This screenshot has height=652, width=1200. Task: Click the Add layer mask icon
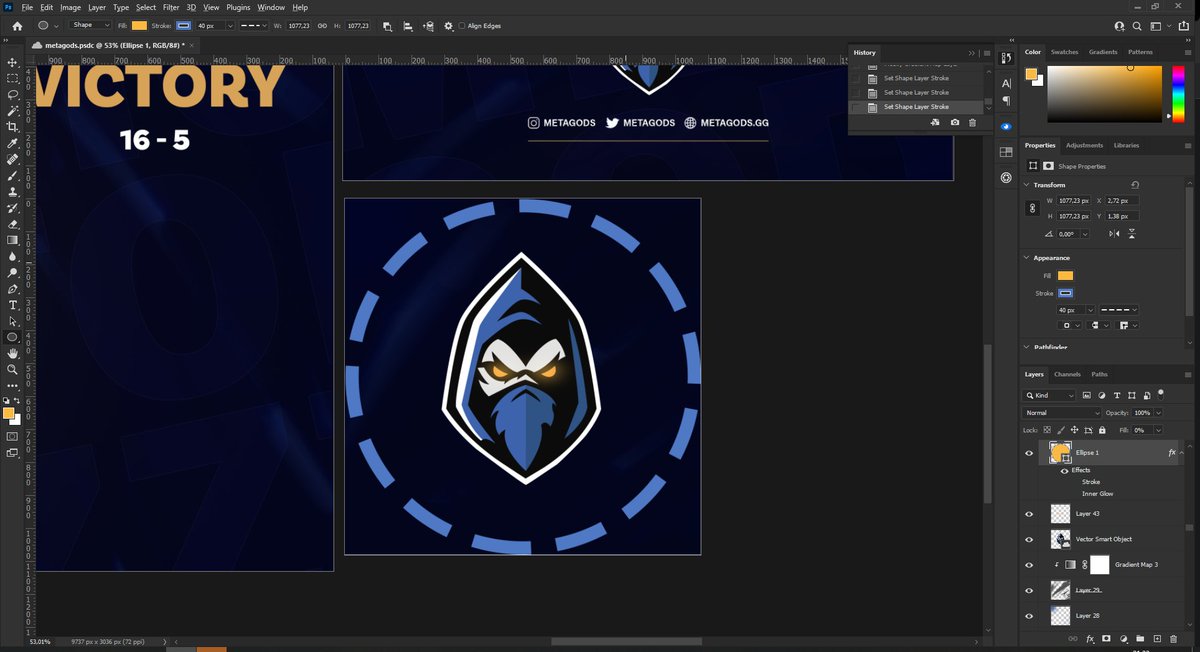click(x=1106, y=638)
